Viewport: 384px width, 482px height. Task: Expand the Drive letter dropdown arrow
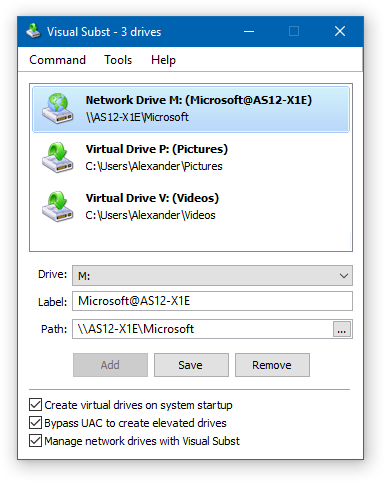tap(344, 276)
